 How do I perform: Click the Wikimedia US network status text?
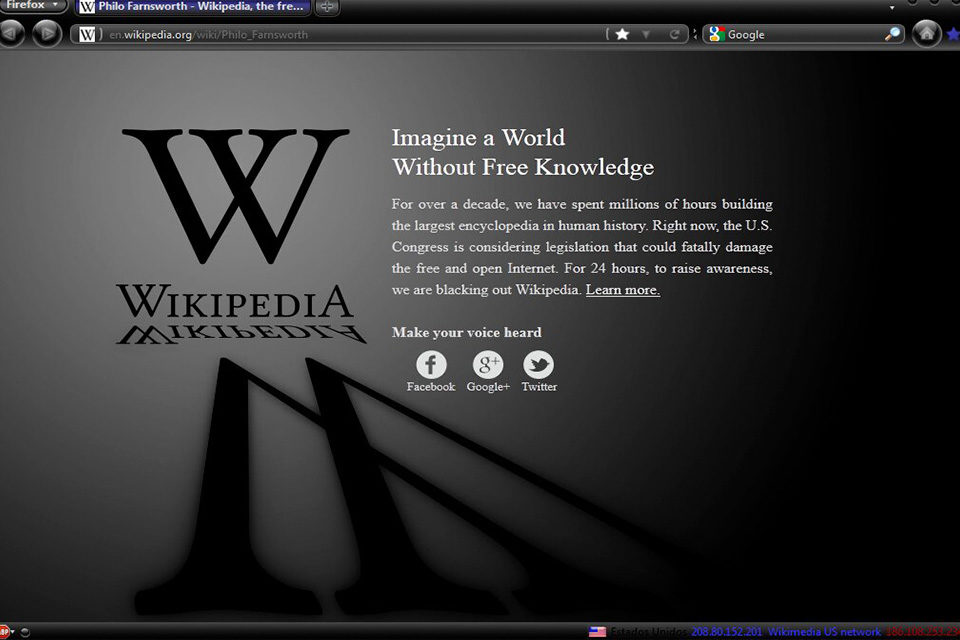pos(824,632)
